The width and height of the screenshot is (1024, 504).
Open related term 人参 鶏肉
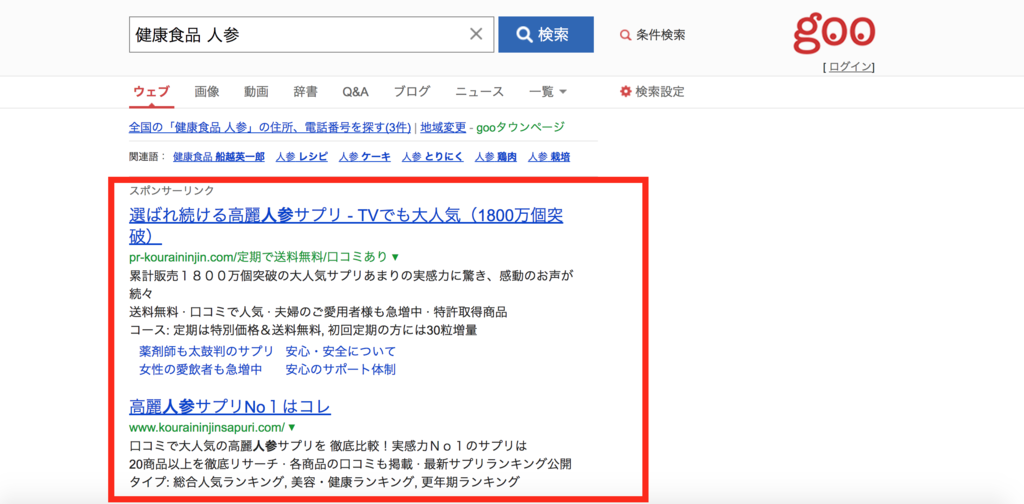coord(496,157)
